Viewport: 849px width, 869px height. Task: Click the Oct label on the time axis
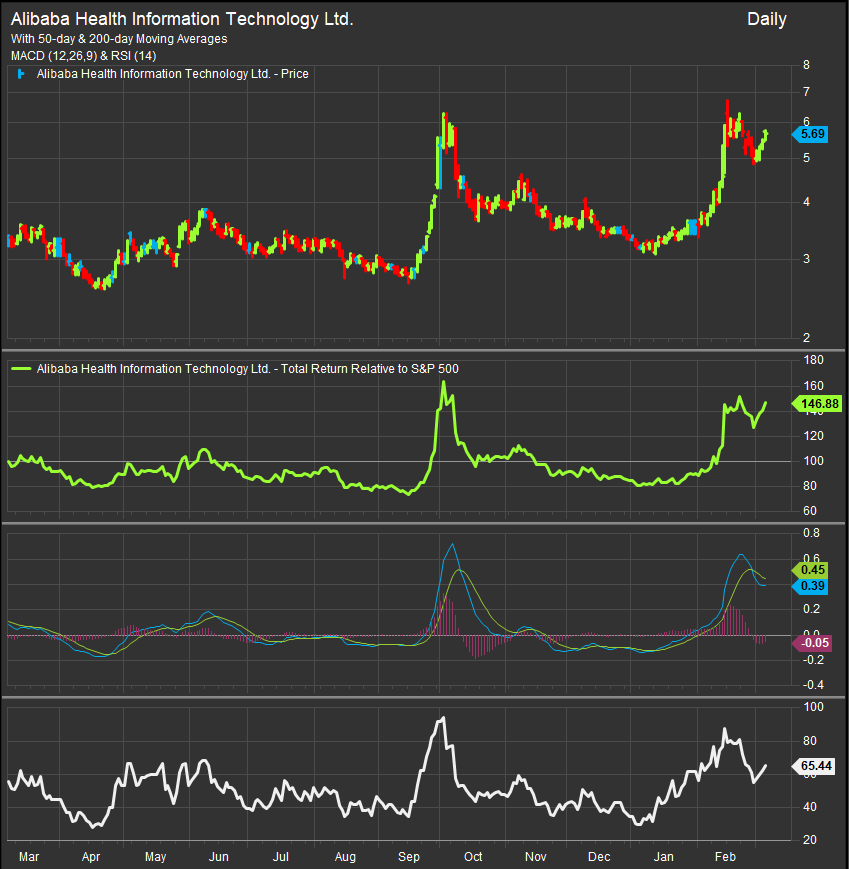pos(473,857)
